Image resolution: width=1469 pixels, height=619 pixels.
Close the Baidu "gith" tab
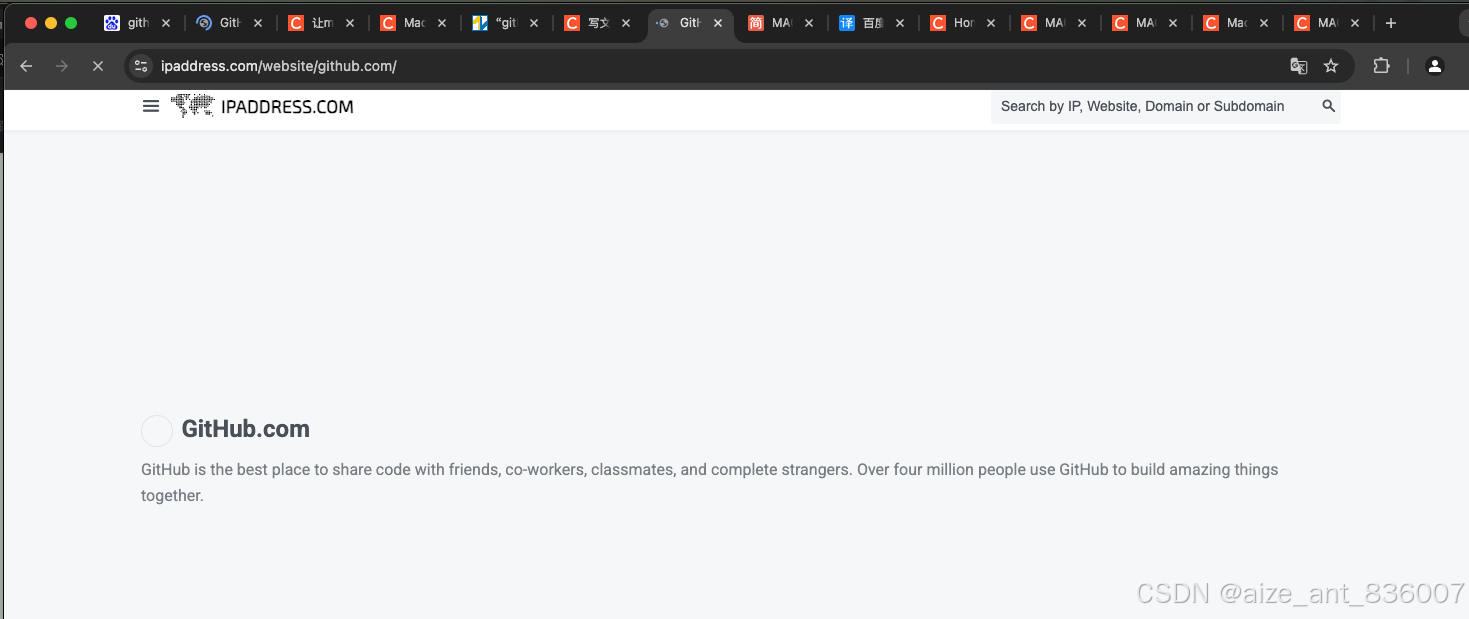tap(166, 23)
